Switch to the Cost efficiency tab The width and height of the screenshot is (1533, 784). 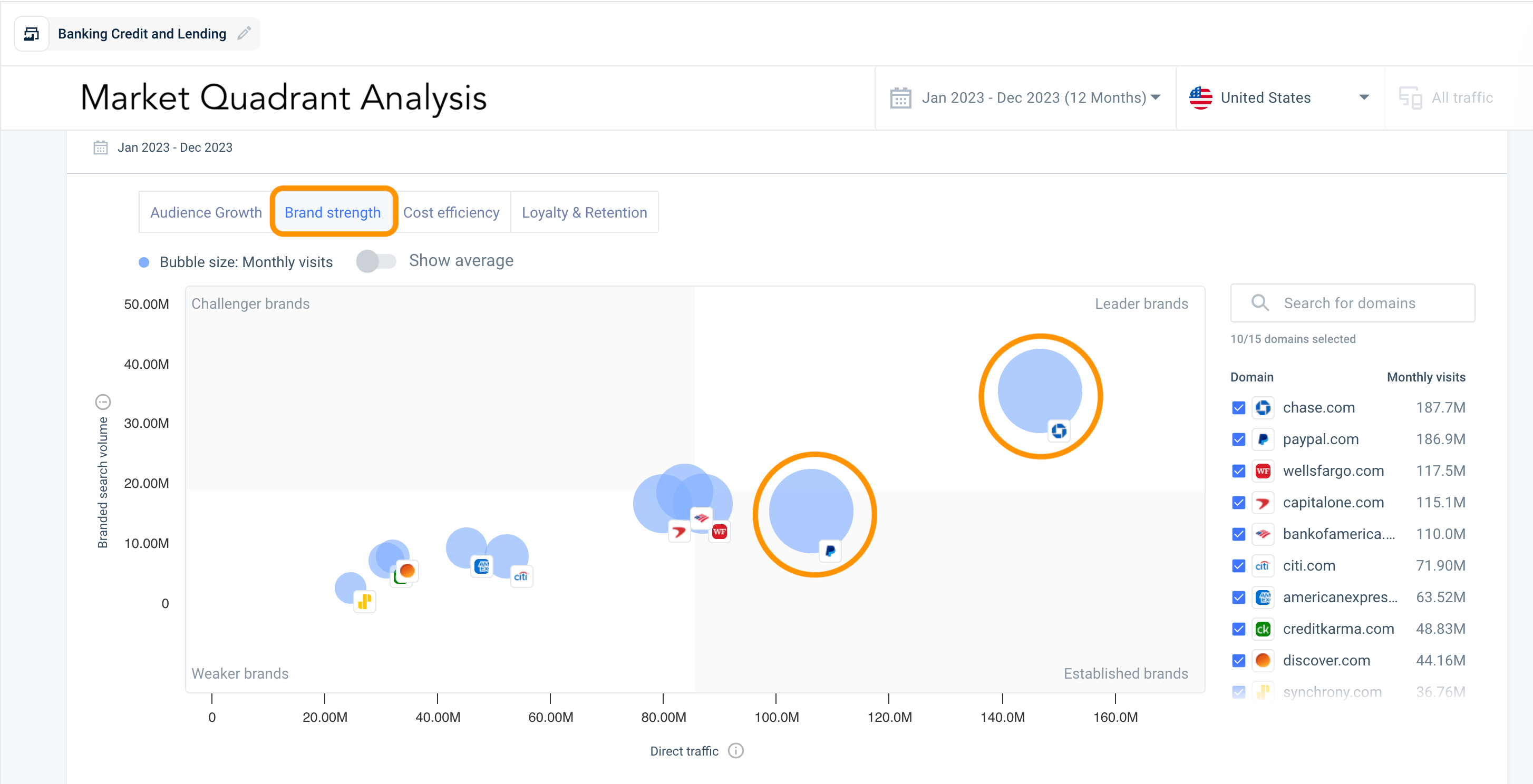coord(451,212)
